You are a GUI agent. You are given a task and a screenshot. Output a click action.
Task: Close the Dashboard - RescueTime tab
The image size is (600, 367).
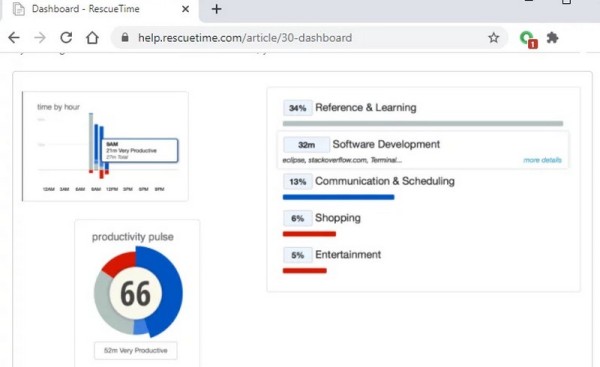(x=185, y=9)
